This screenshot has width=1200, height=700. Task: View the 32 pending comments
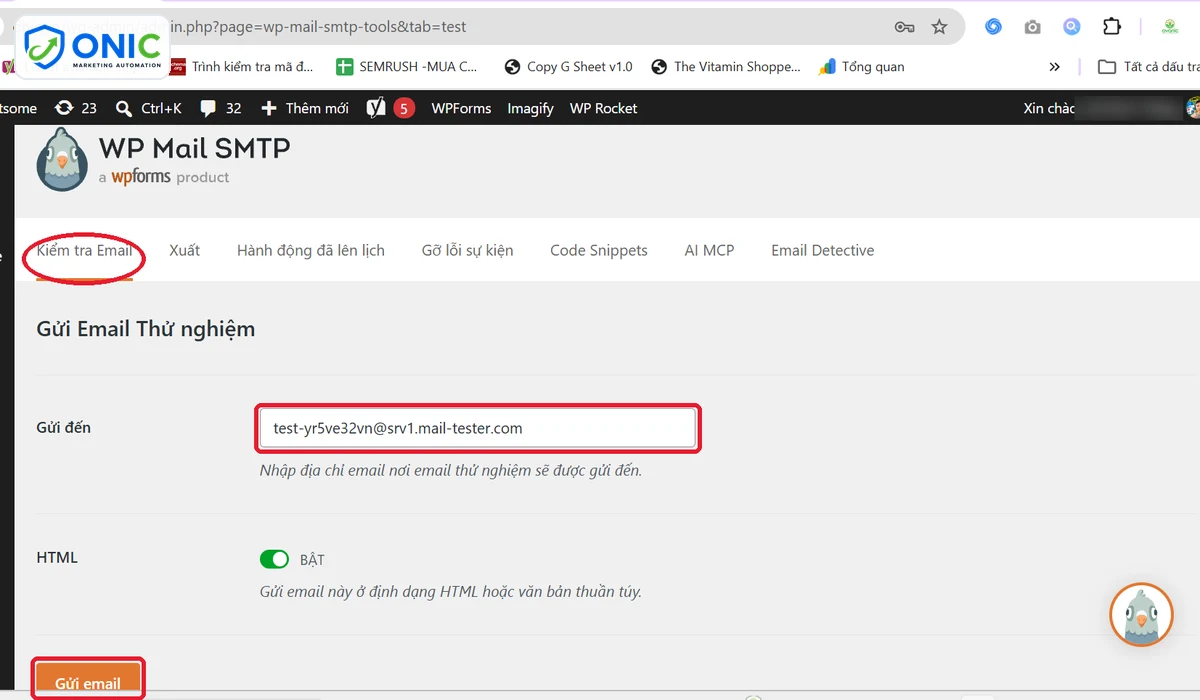coord(220,108)
